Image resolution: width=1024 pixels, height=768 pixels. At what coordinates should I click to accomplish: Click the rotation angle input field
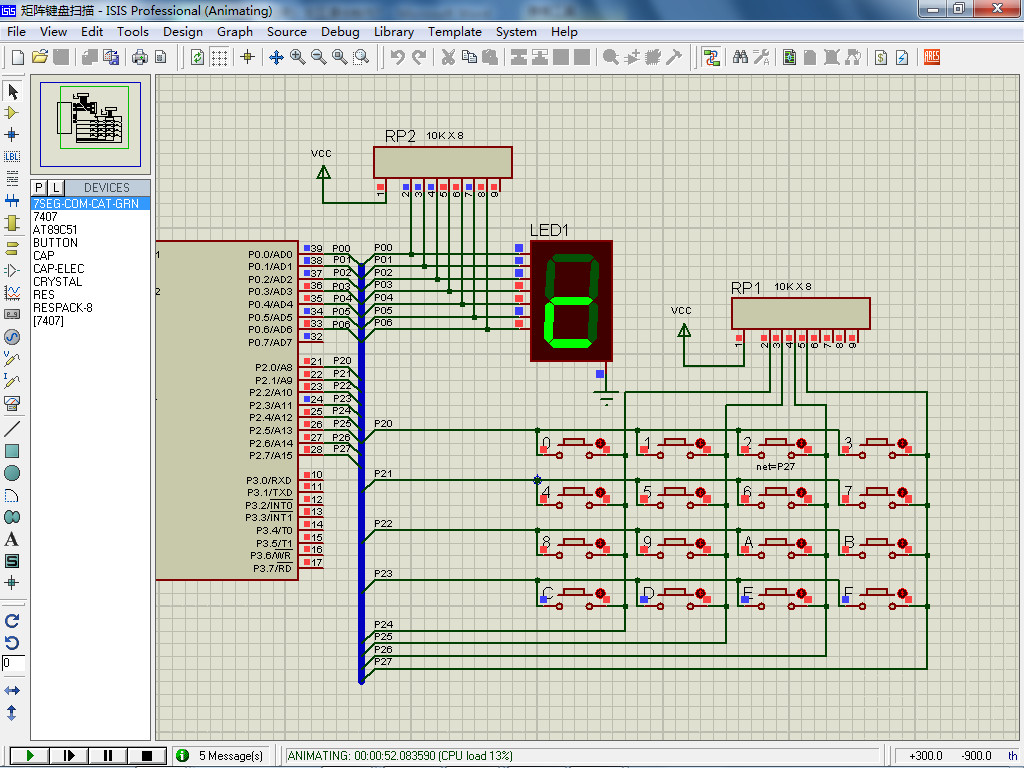point(12,663)
